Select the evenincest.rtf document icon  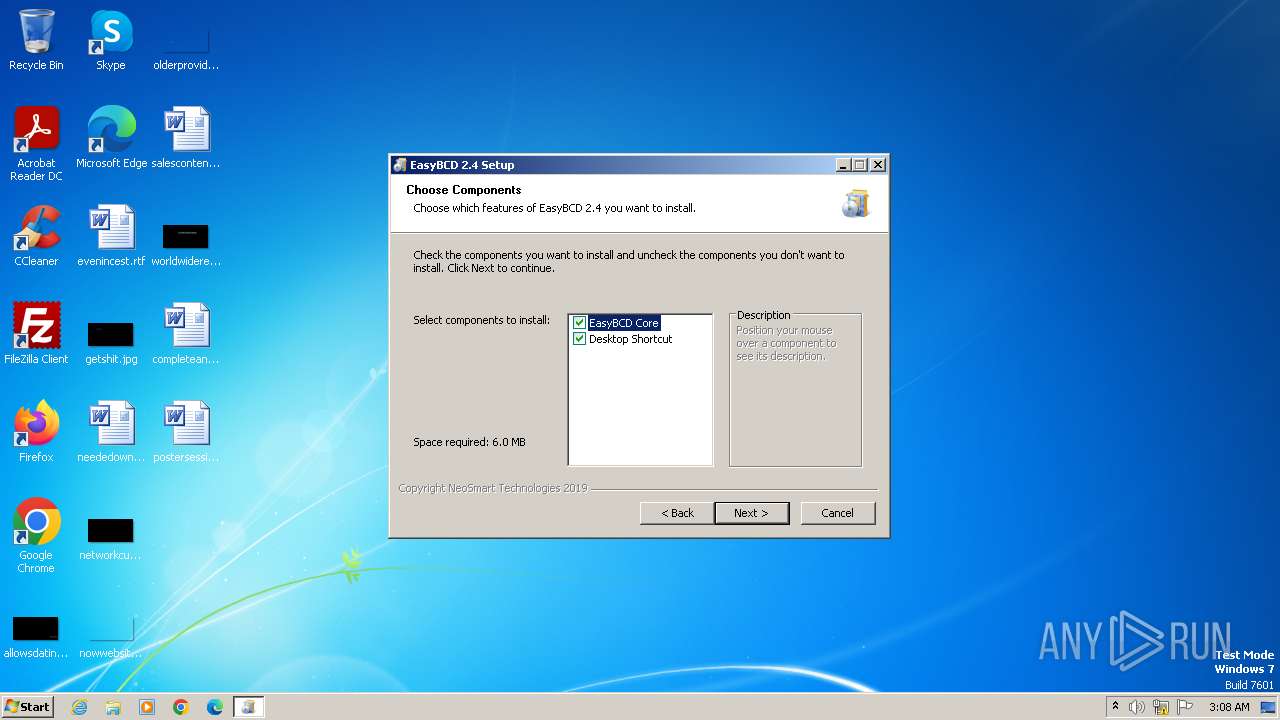click(111, 236)
